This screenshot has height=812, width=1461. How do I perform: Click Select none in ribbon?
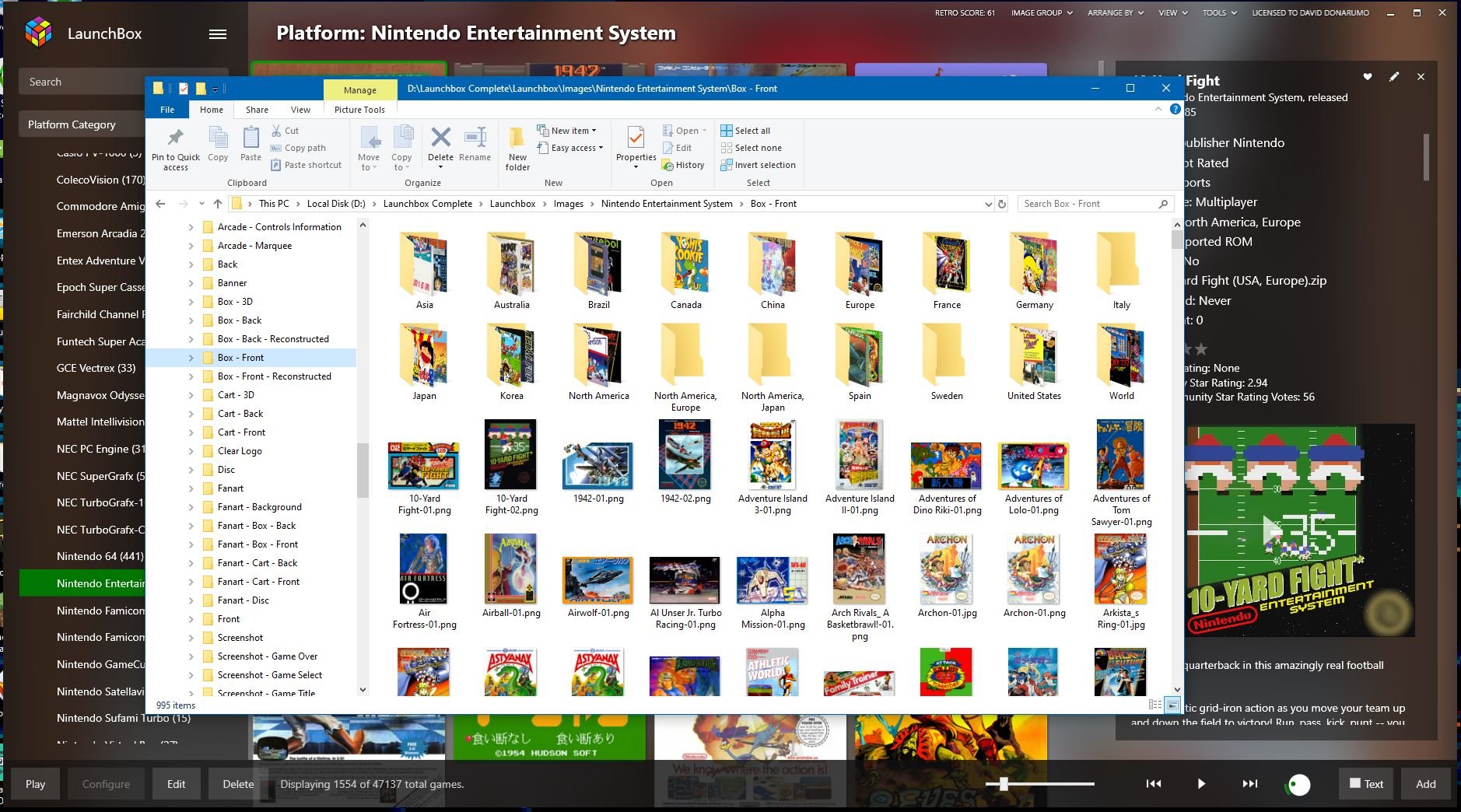pos(751,148)
